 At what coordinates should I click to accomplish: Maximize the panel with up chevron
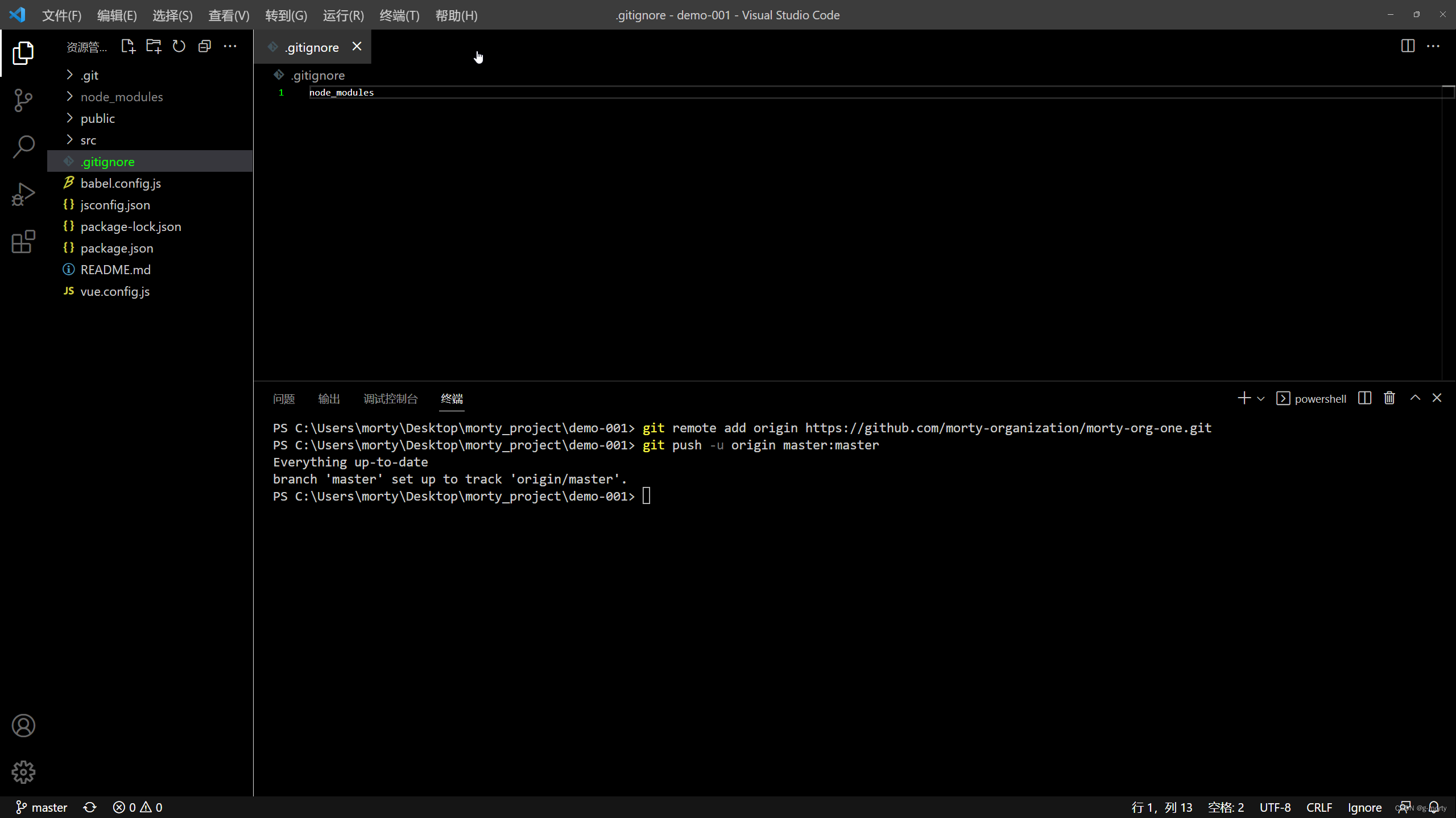[1416, 398]
